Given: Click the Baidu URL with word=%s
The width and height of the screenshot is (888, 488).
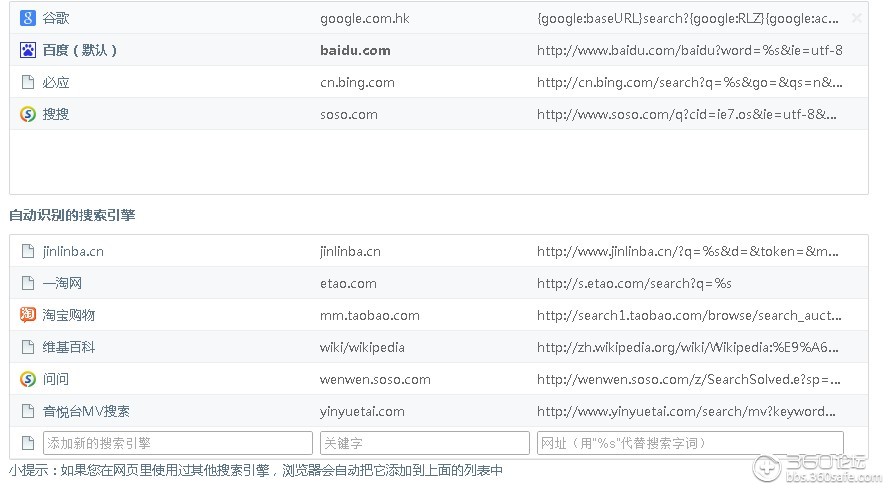Looking at the screenshot, I should point(690,50).
